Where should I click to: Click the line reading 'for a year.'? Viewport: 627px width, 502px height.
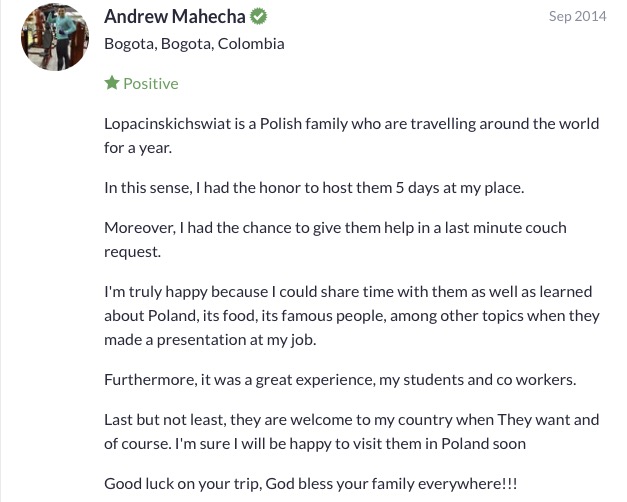(138, 148)
